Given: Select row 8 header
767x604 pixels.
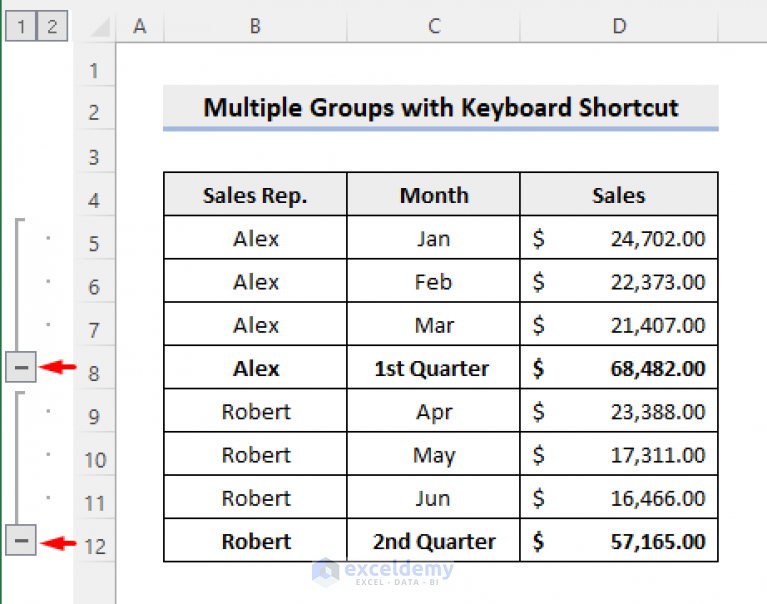Looking at the screenshot, I should point(94,374).
